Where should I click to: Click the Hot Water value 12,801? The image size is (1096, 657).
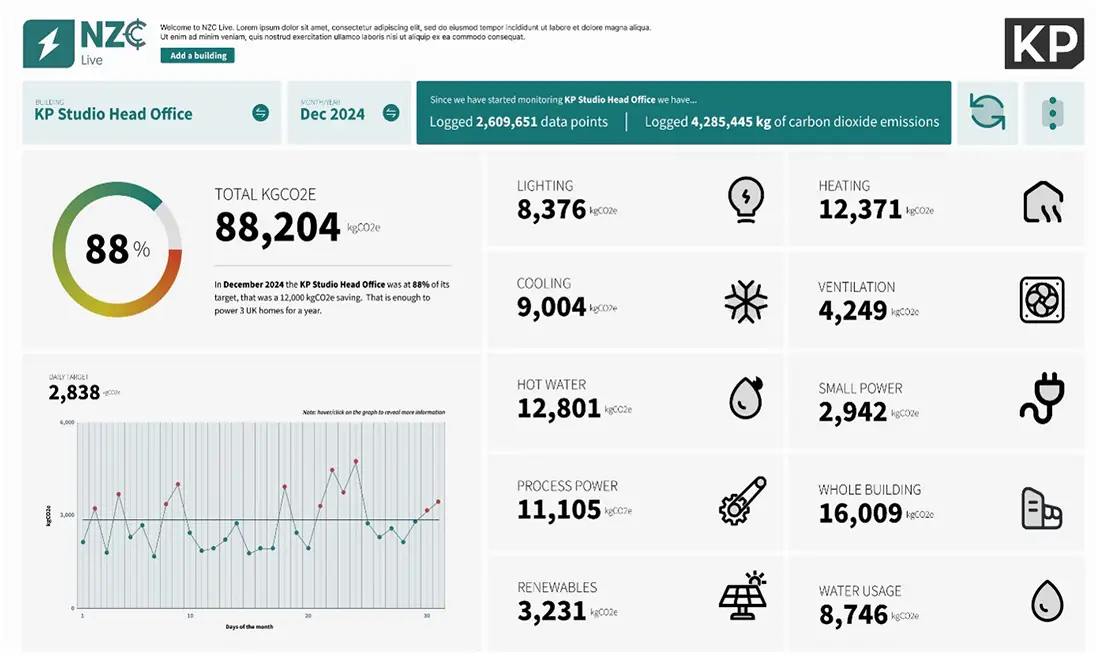tap(558, 408)
